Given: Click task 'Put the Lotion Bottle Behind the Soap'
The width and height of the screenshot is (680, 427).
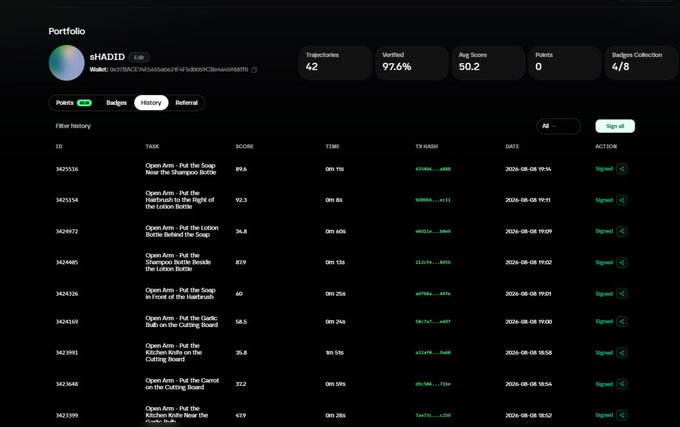Looking at the screenshot, I should pos(182,231).
